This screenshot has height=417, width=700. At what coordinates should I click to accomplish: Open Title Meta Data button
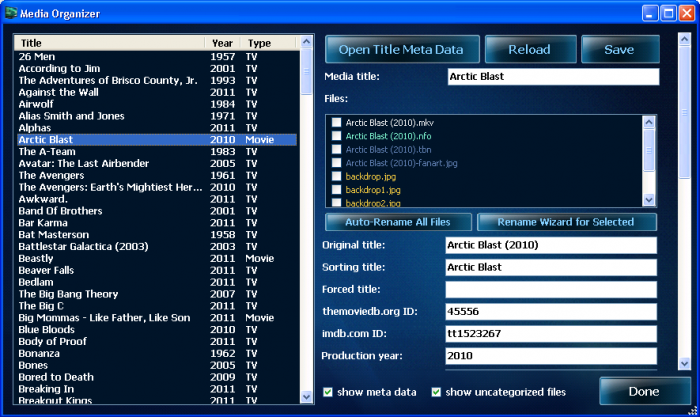pos(402,49)
